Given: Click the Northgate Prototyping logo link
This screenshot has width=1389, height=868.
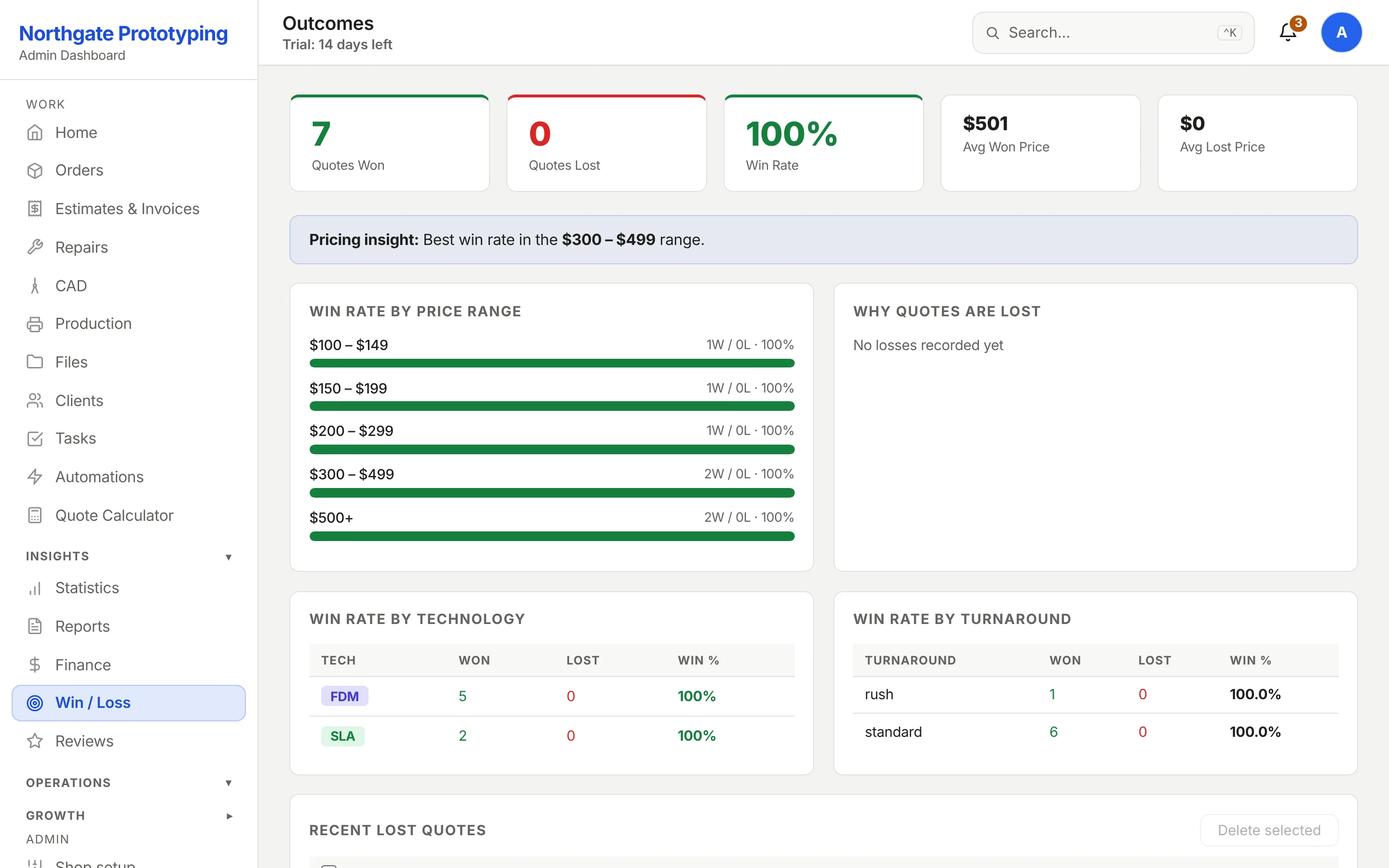Looking at the screenshot, I should click(123, 33).
